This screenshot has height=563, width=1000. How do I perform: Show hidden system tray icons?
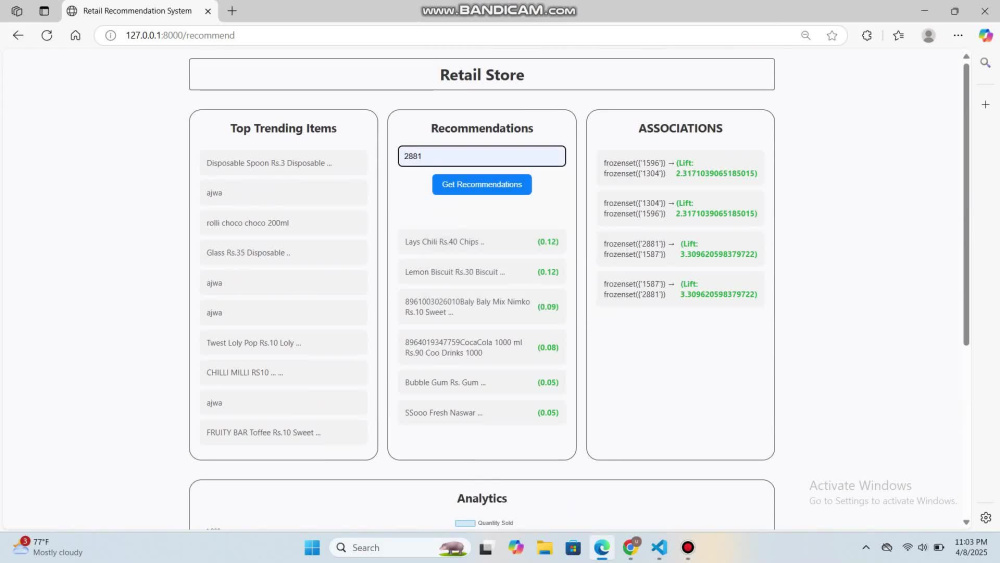(865, 548)
